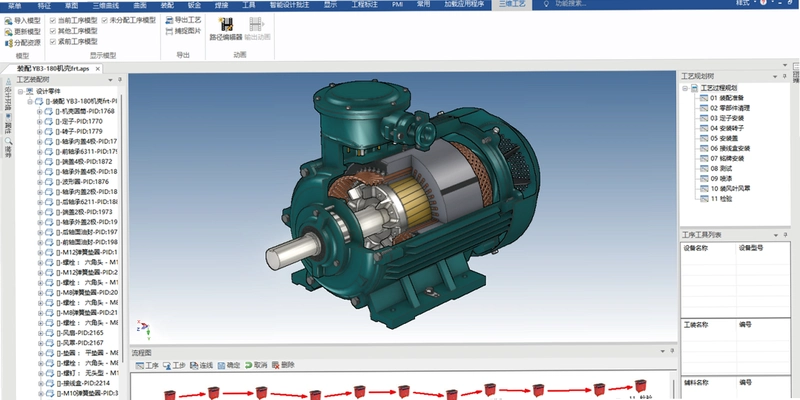Pin the 流程图 panel
The height and width of the screenshot is (400, 800).
672,352
